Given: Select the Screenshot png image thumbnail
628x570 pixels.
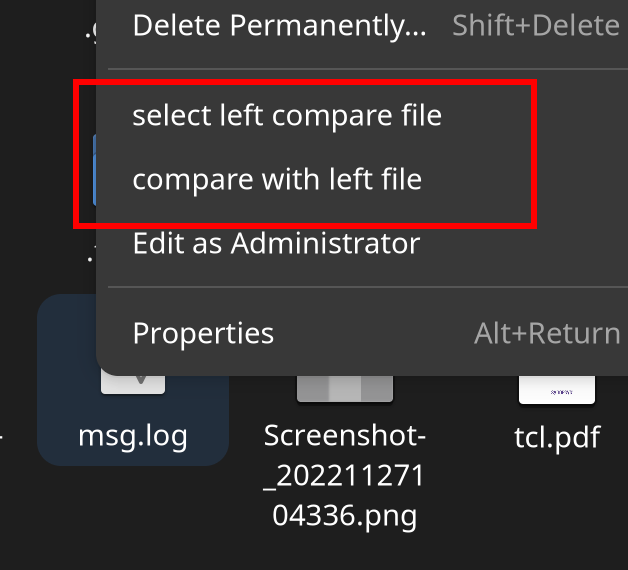Looking at the screenshot, I should (x=345, y=389).
